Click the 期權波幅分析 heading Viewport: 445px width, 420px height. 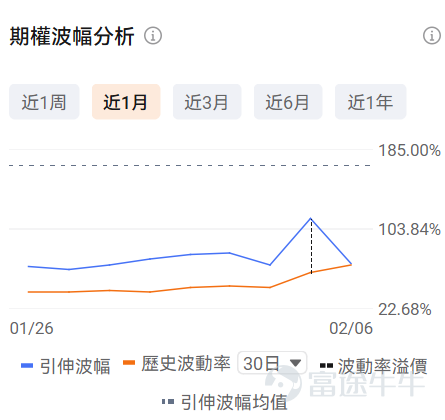tap(72, 36)
